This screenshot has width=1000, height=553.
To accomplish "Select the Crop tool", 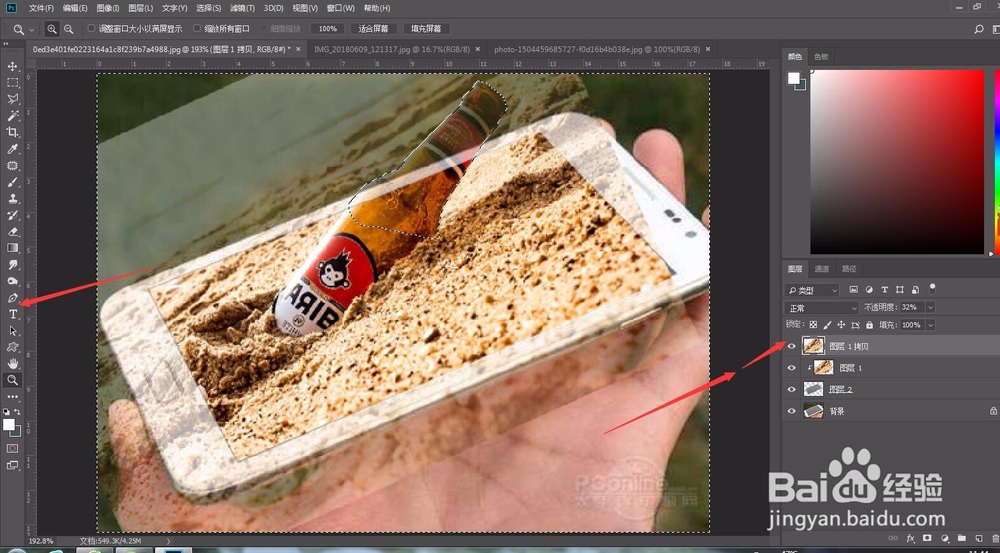I will click(13, 133).
